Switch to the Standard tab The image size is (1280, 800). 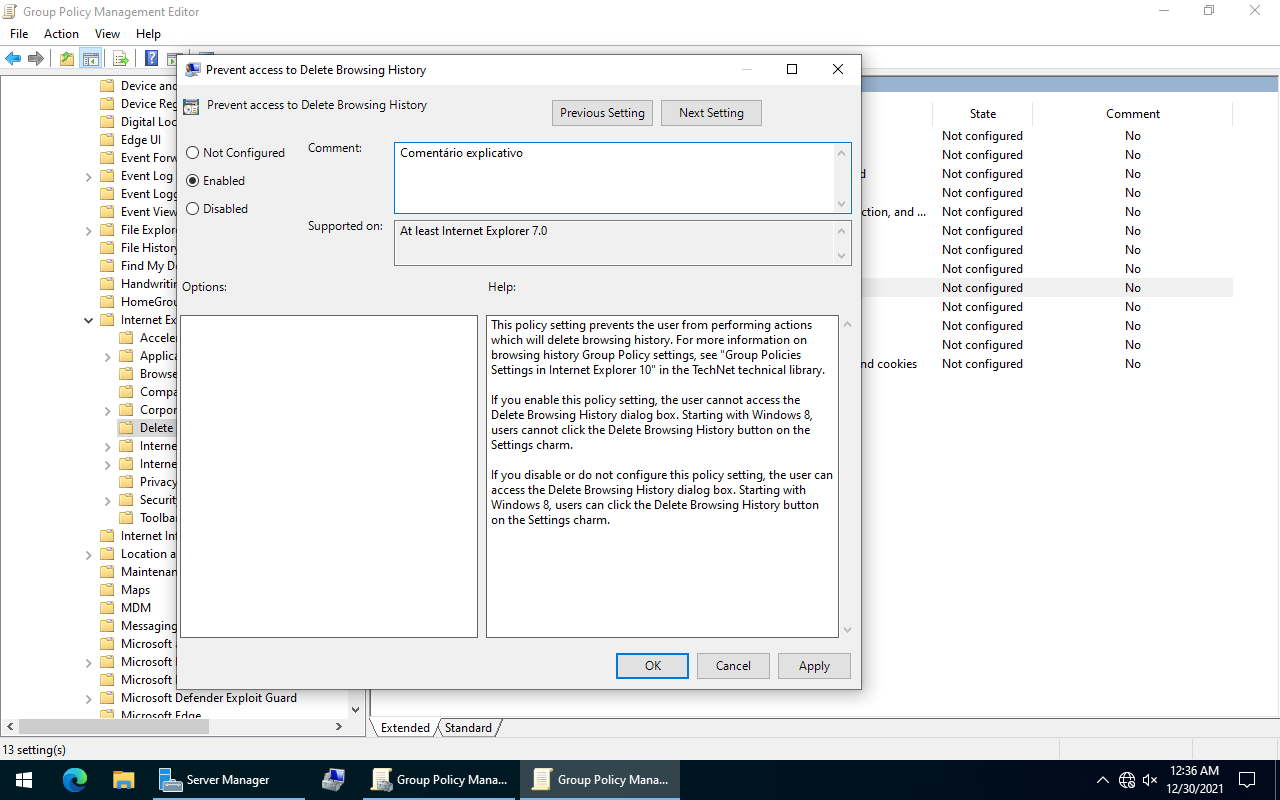coord(468,728)
